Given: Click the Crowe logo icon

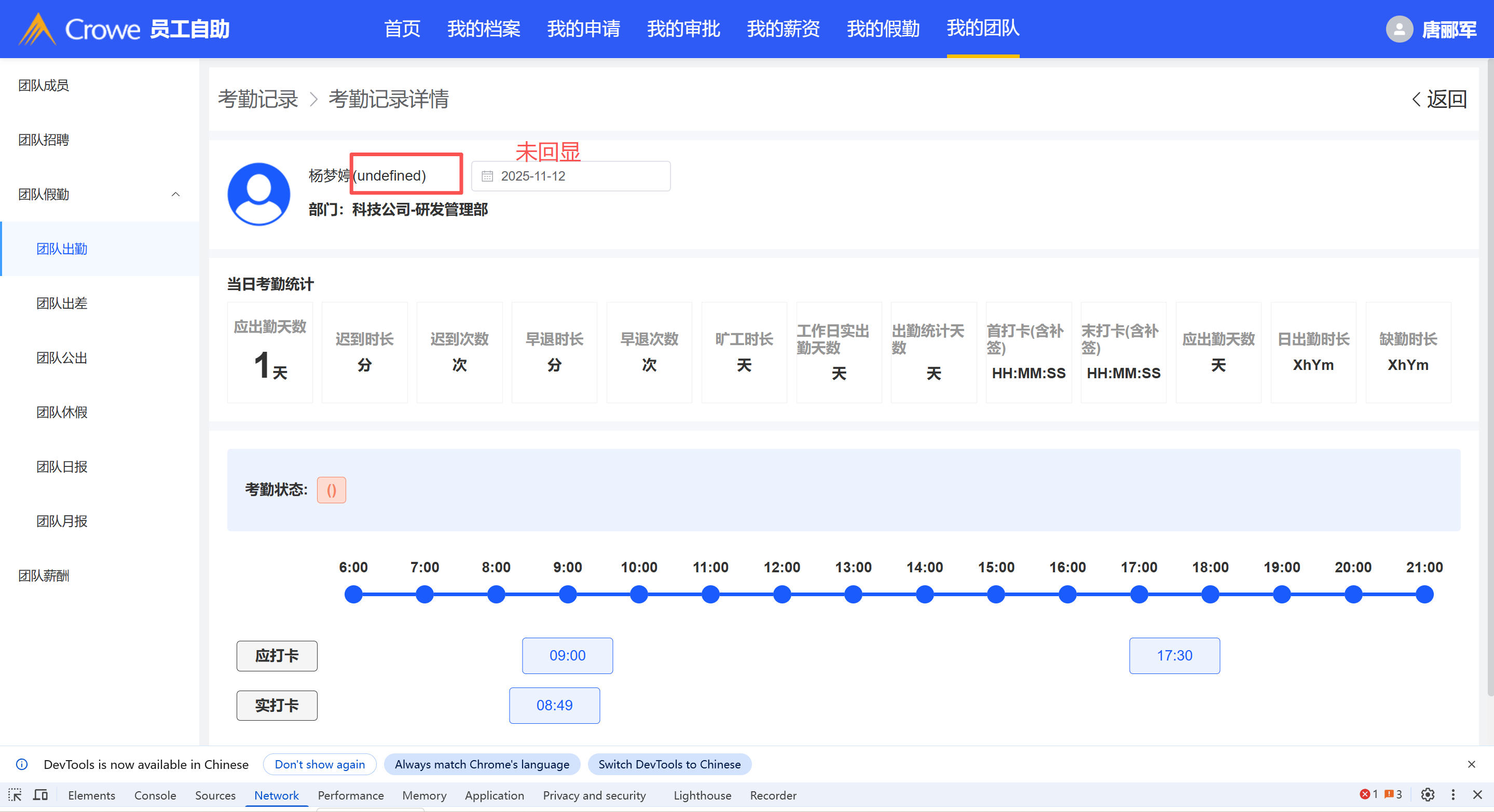Looking at the screenshot, I should coord(37,29).
